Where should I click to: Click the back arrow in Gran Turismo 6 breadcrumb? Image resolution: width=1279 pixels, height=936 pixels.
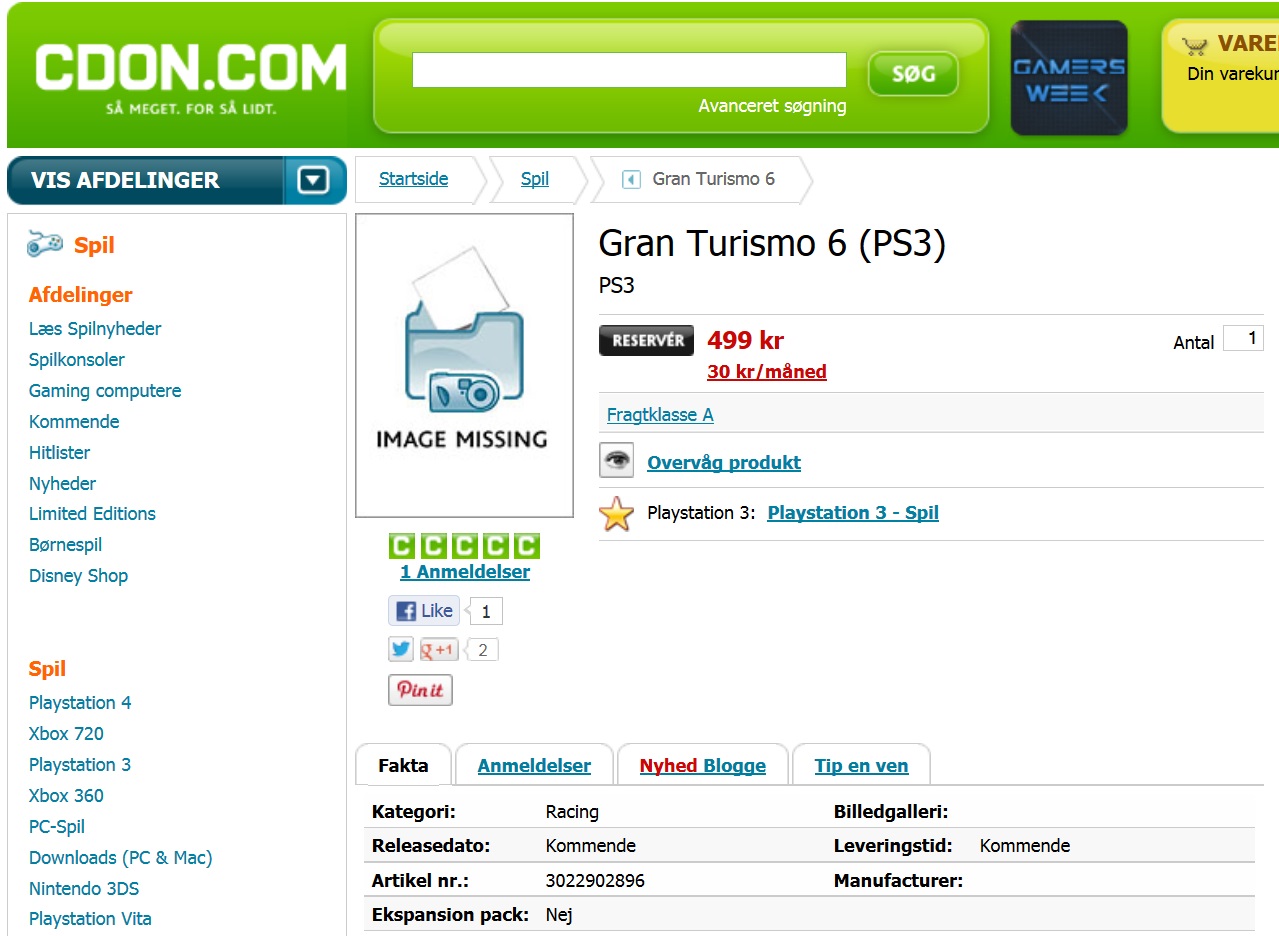pyautogui.click(x=631, y=180)
